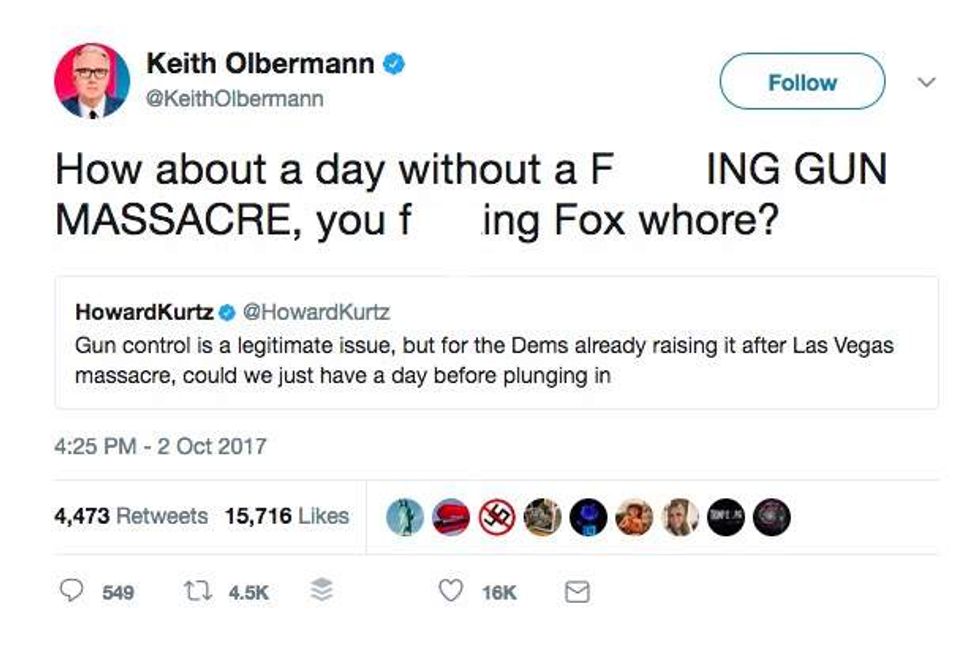Open the Keith Olbermann display name link
980x645 pixels.
point(260,65)
